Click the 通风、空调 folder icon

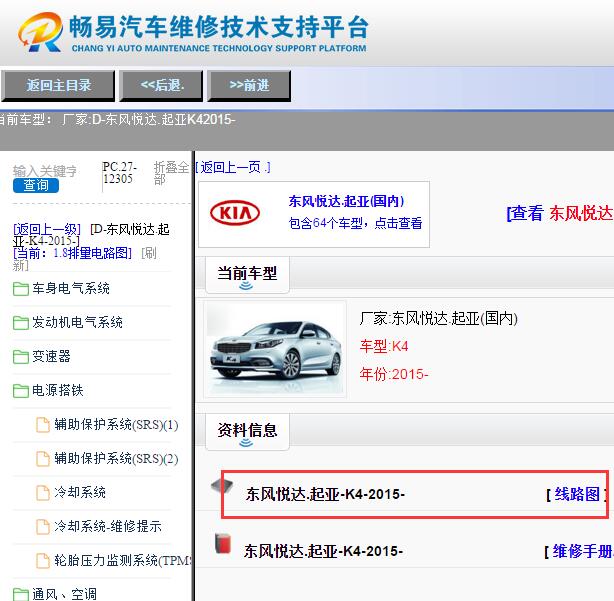coord(21,594)
